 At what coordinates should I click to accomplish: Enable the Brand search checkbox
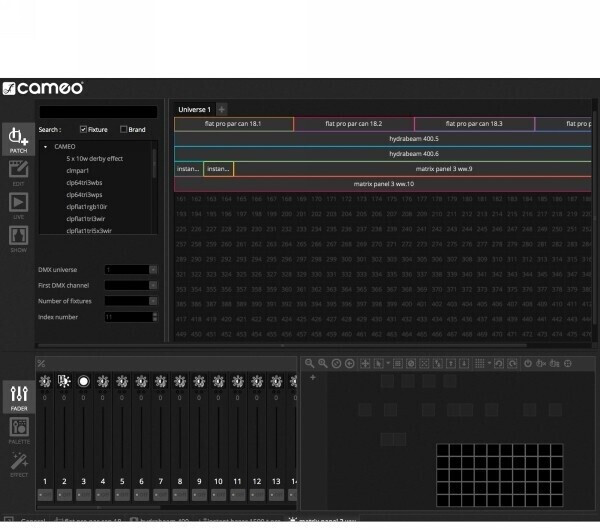click(x=123, y=129)
